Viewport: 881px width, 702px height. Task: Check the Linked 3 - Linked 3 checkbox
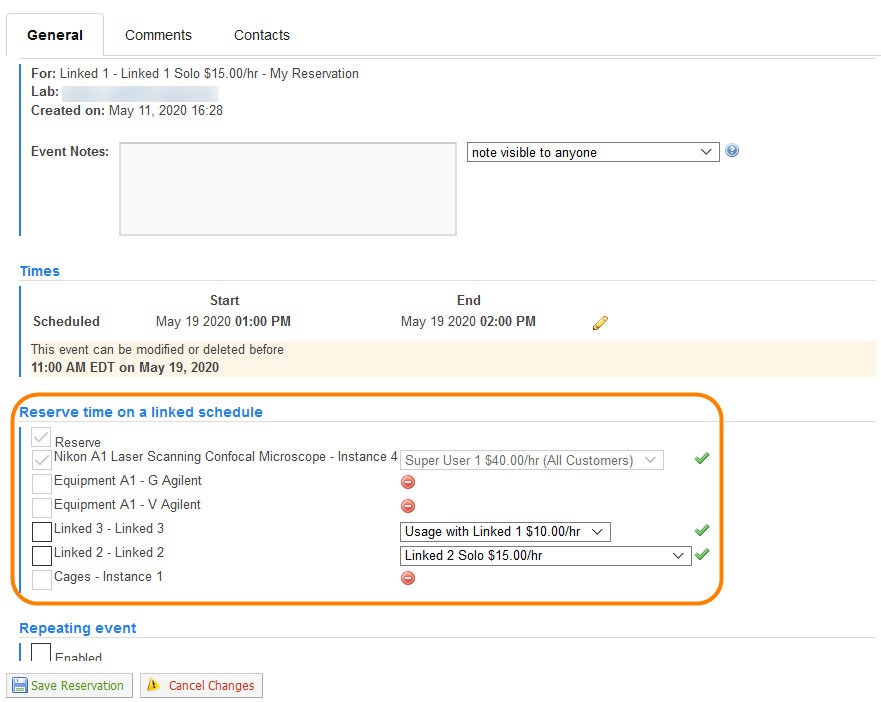42,532
